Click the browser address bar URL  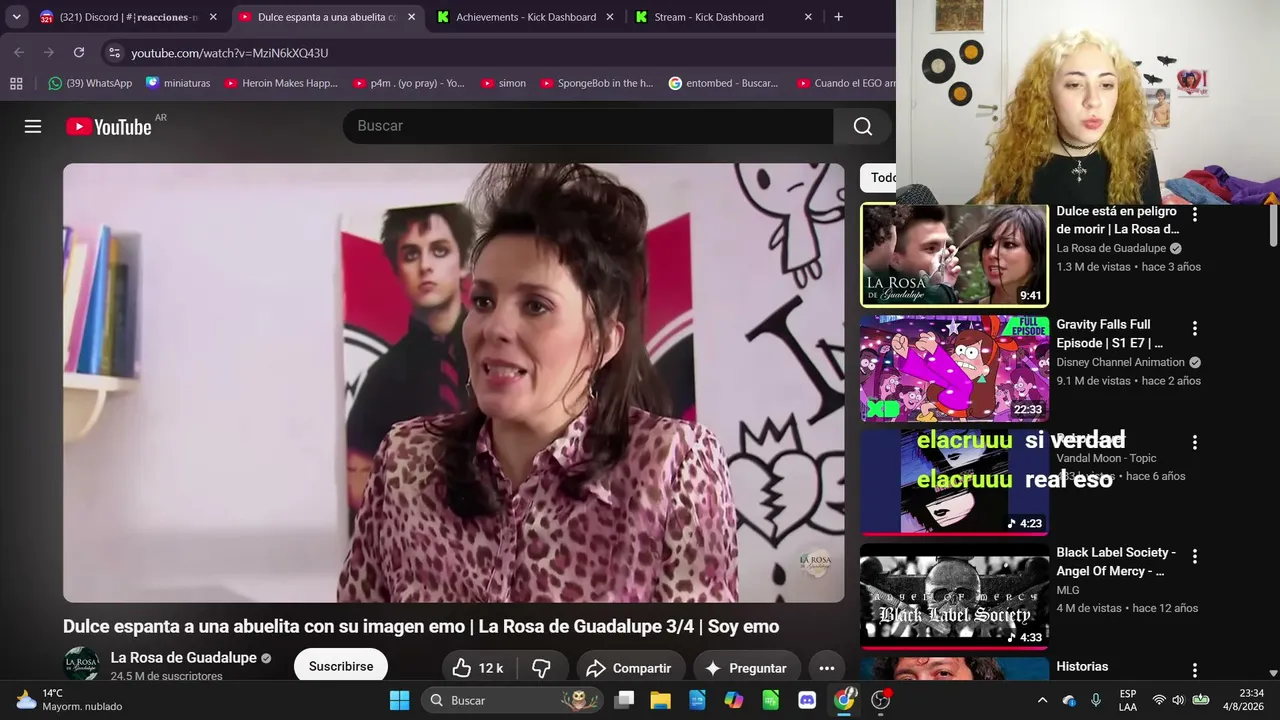(229, 53)
